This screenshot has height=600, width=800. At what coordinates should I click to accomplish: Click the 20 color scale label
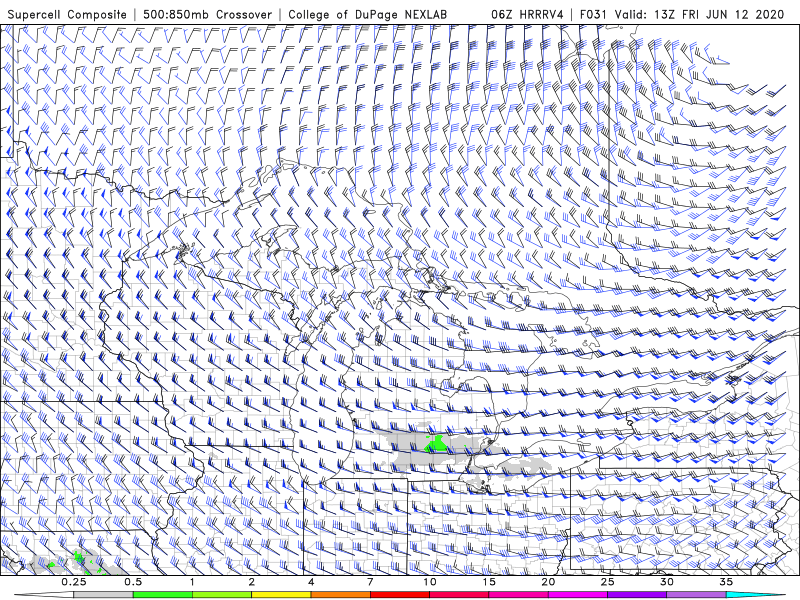[x=548, y=582]
